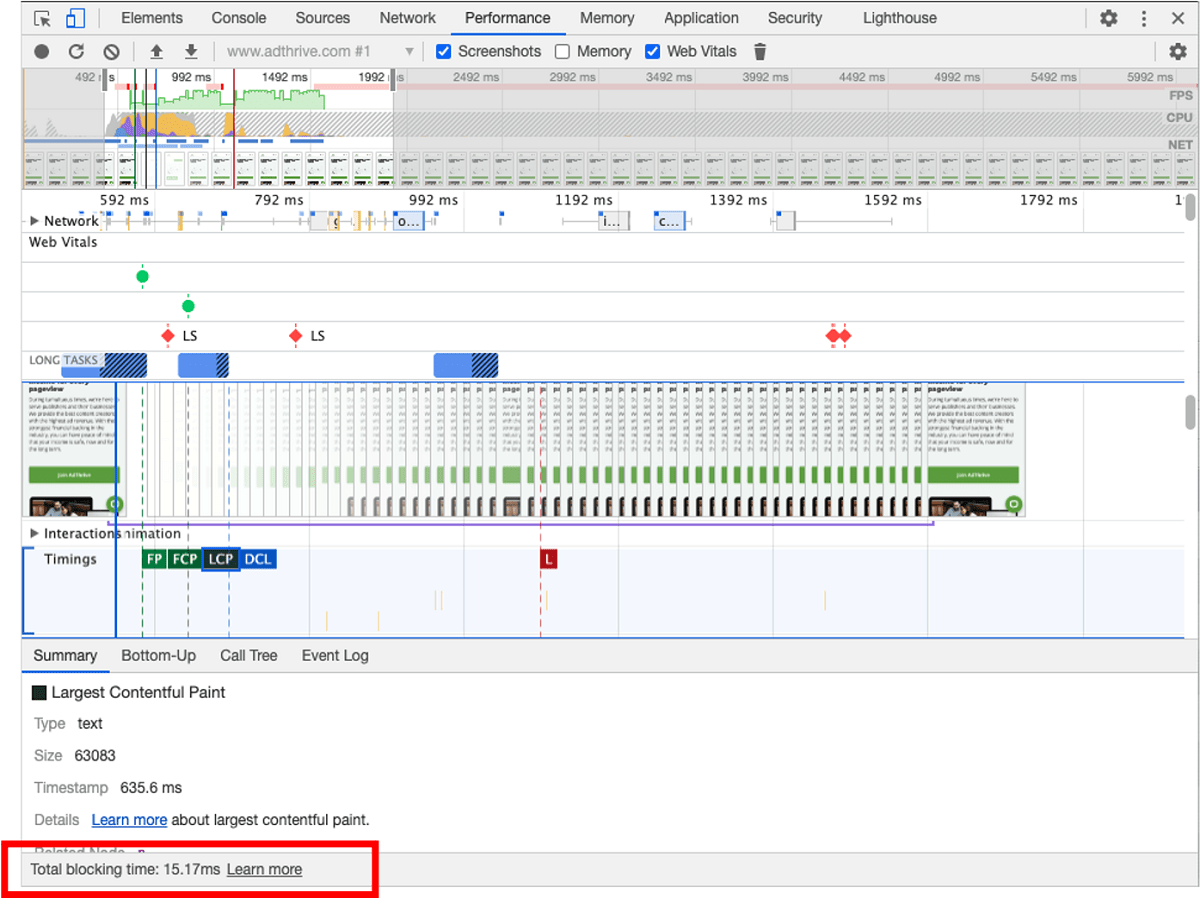Switch to the Console tab

[x=239, y=18]
